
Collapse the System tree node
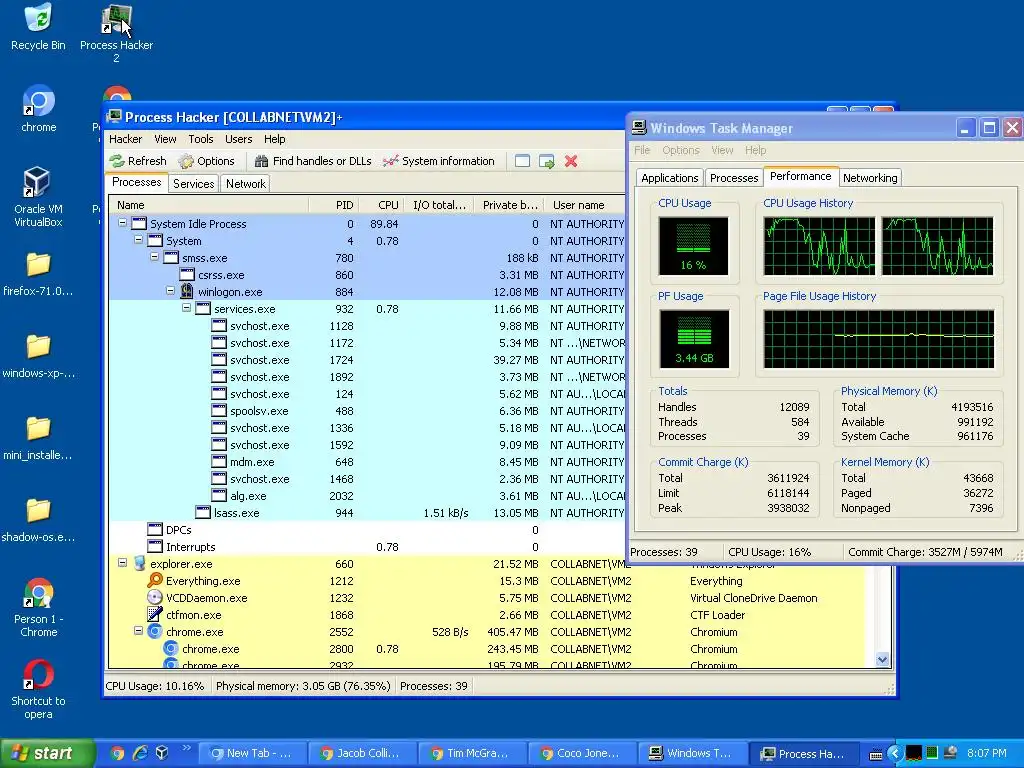coord(138,240)
